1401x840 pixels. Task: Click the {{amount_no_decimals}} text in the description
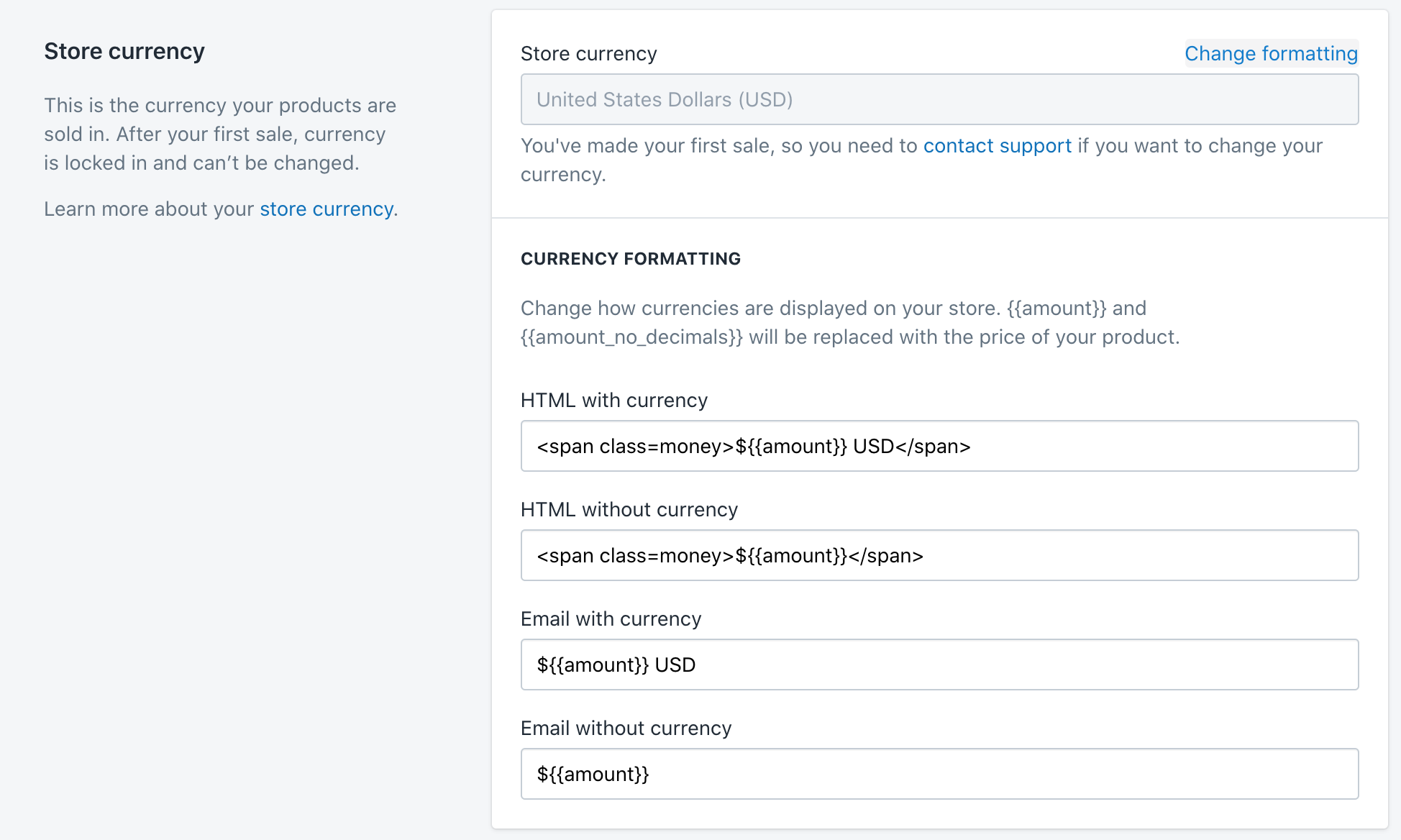click(x=631, y=337)
